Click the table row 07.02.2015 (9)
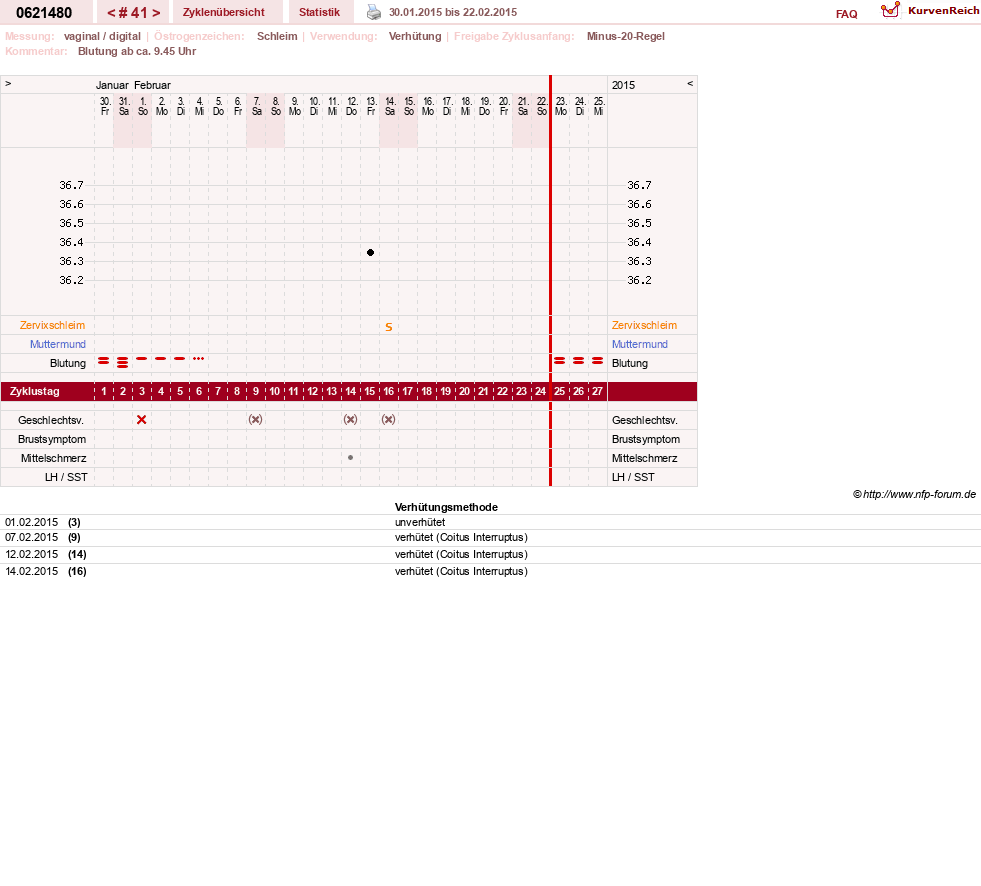The image size is (981, 886). tap(490, 537)
